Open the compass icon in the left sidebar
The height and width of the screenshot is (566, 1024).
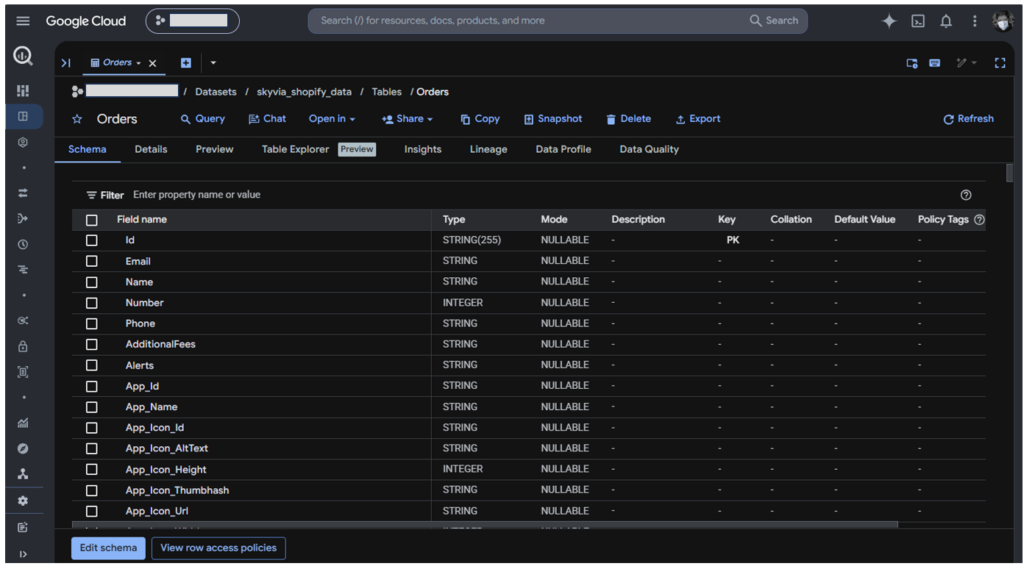click(x=23, y=448)
